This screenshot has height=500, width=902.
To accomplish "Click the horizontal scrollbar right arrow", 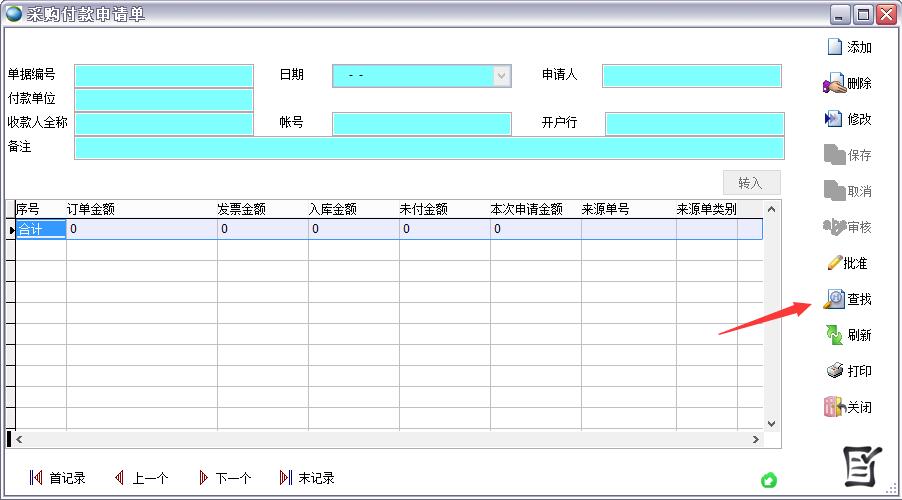I will pyautogui.click(x=755, y=439).
